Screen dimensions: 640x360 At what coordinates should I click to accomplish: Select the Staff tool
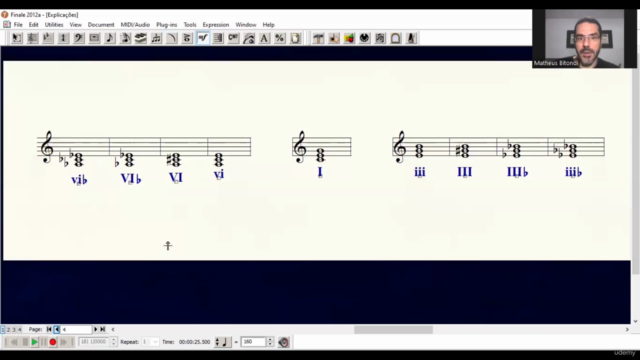click(x=32, y=38)
